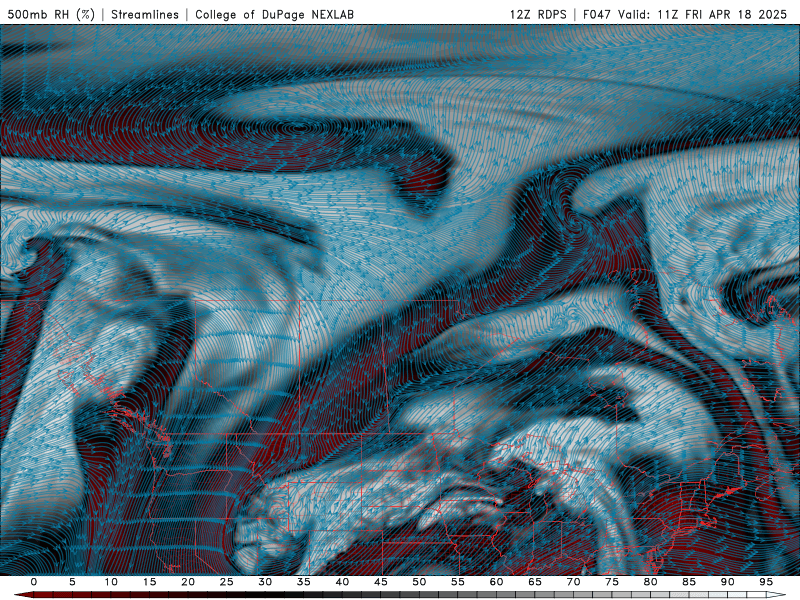
Task: Click the colorbar label "30"
Action: point(265,582)
